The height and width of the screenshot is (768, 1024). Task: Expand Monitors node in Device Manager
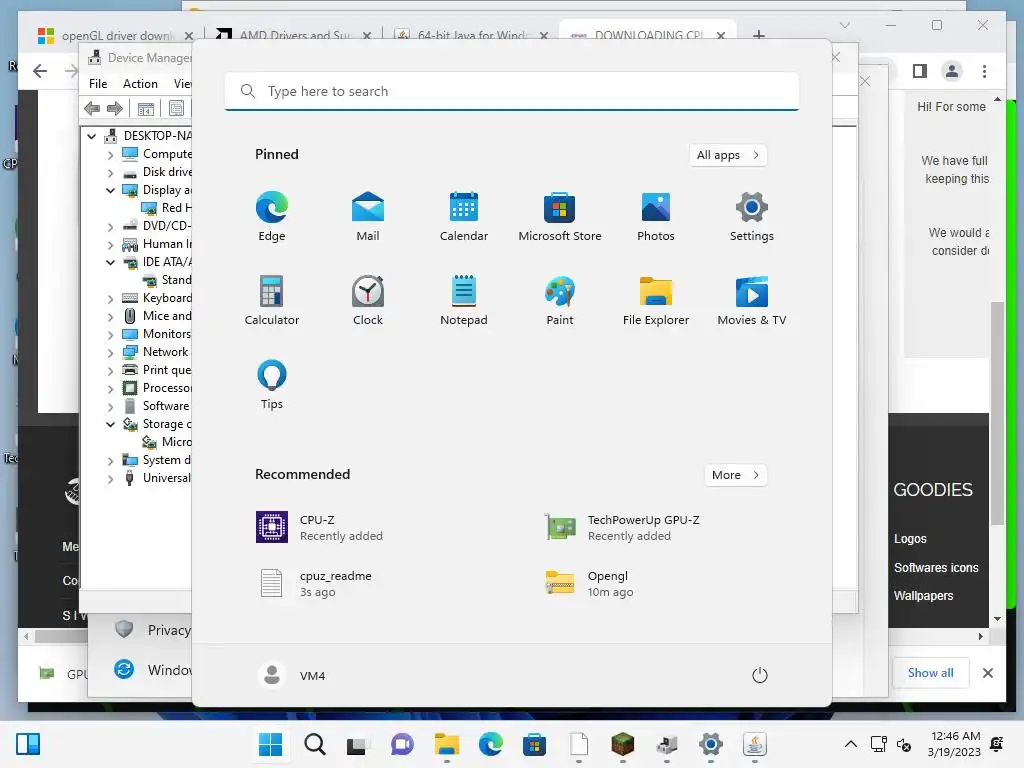110,334
